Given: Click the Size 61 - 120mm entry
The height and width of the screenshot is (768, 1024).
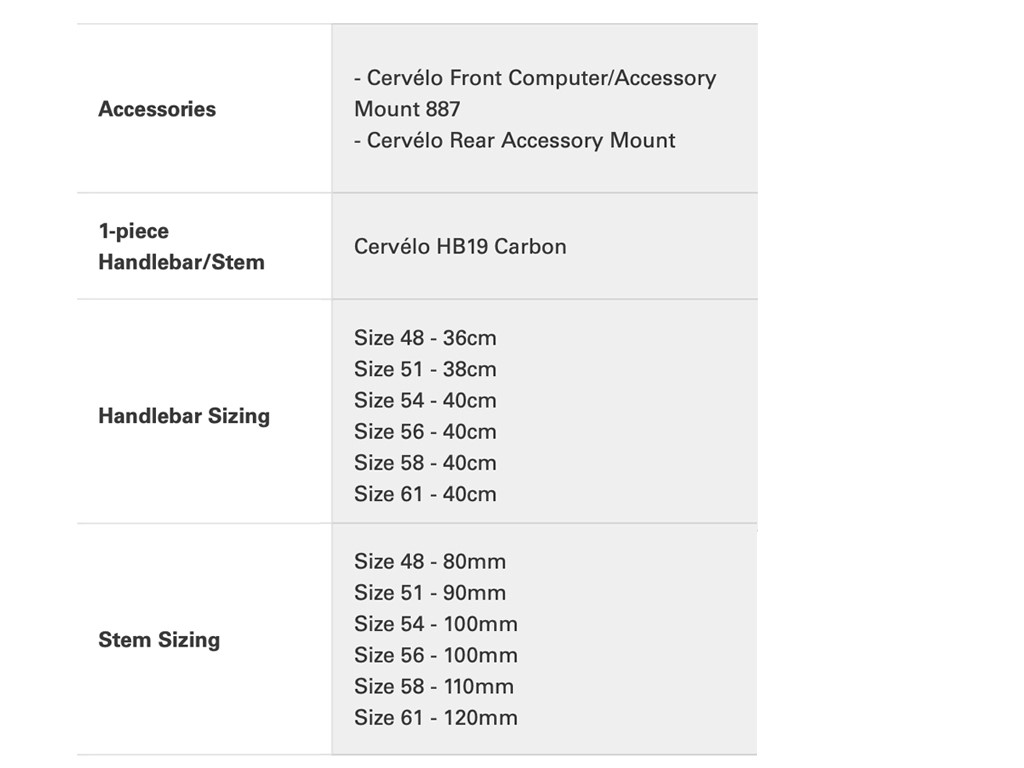Looking at the screenshot, I should point(436,717).
